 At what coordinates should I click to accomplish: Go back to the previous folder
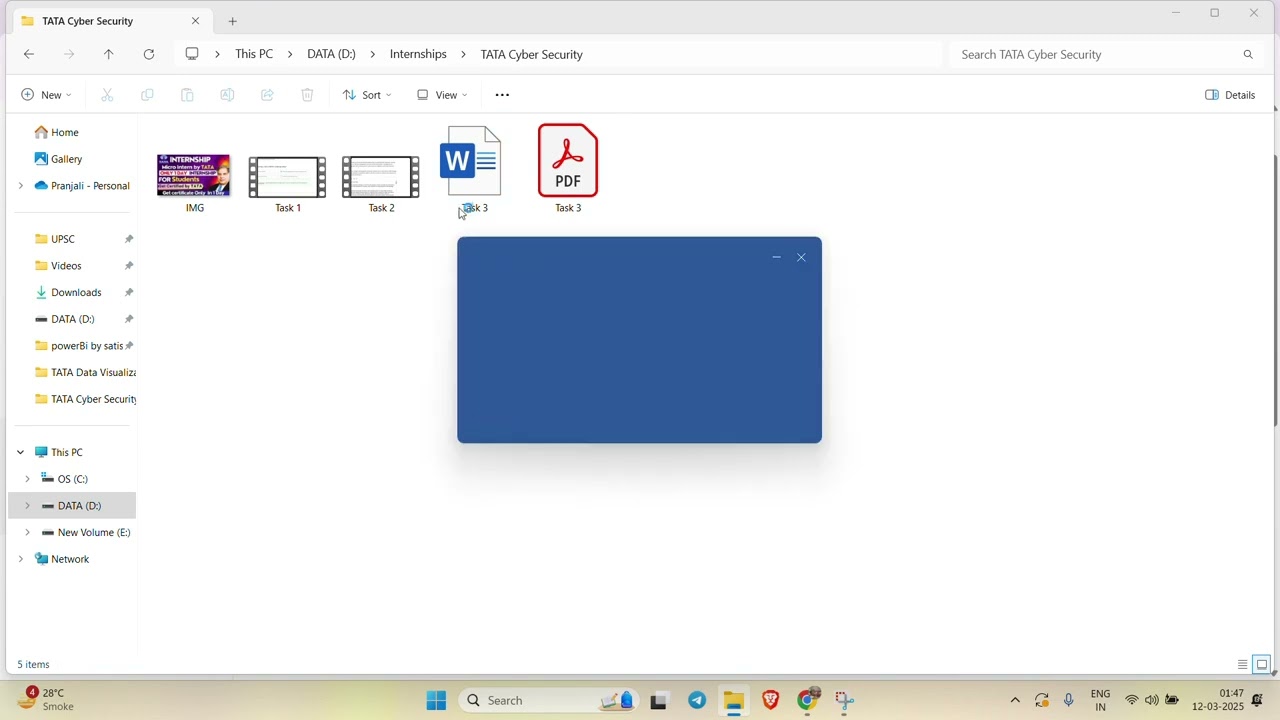click(29, 54)
